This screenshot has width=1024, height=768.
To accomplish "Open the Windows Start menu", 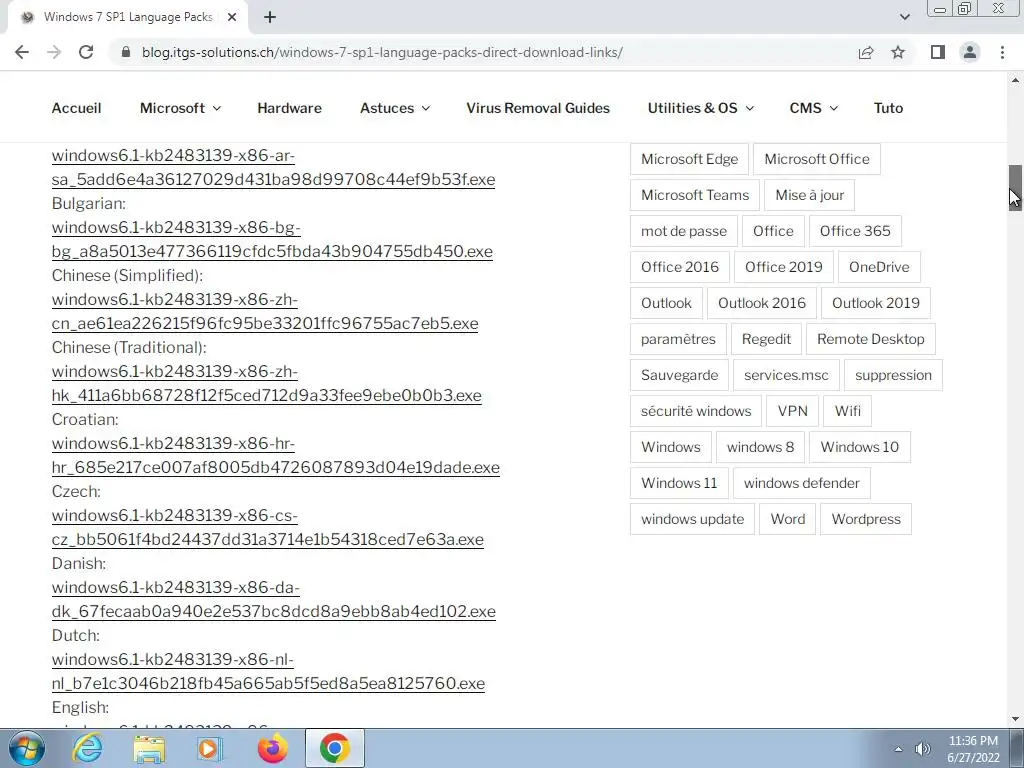I will pos(26,748).
